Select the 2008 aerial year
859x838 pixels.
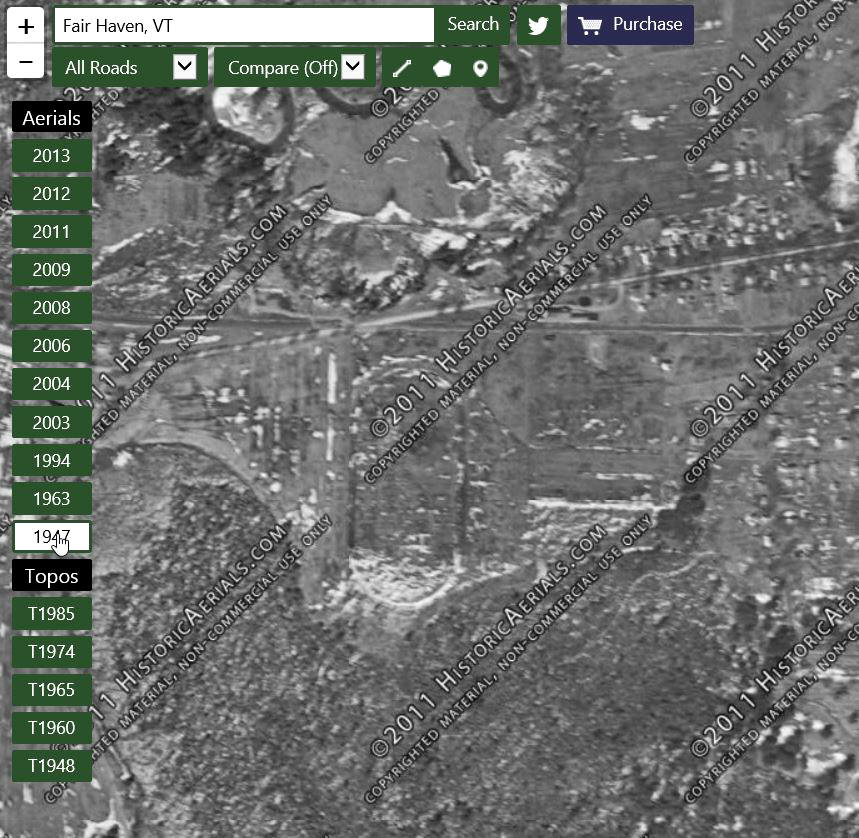point(52,308)
